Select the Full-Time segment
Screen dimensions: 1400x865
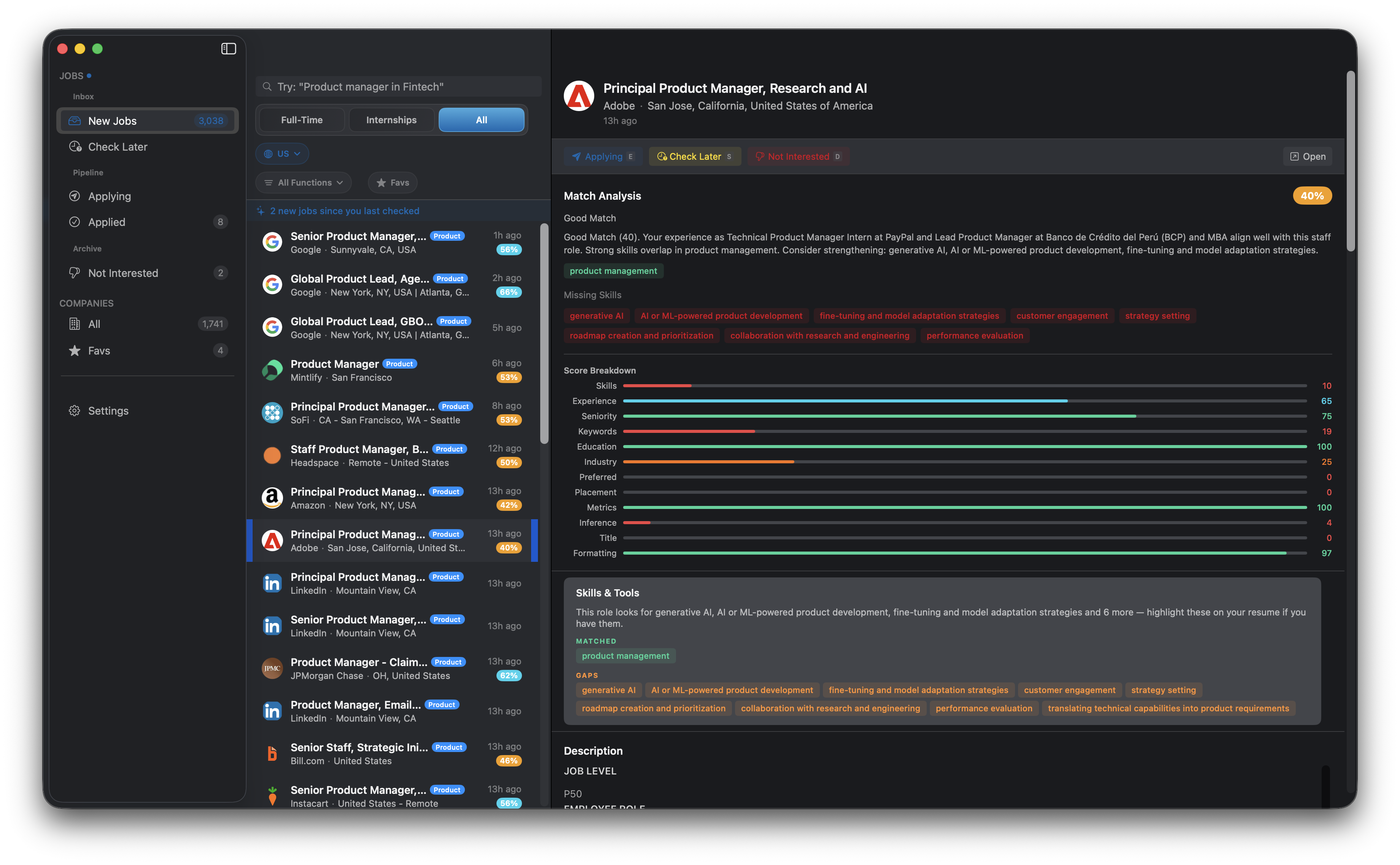pos(302,120)
